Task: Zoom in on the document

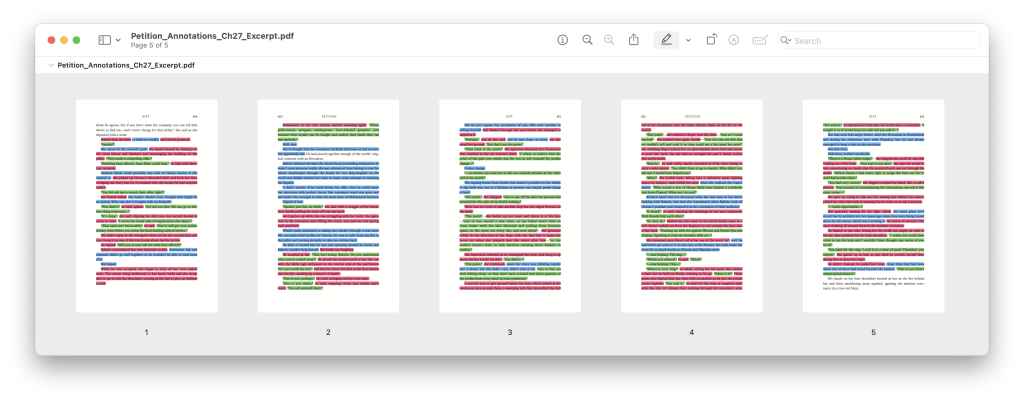Action: click(x=609, y=40)
